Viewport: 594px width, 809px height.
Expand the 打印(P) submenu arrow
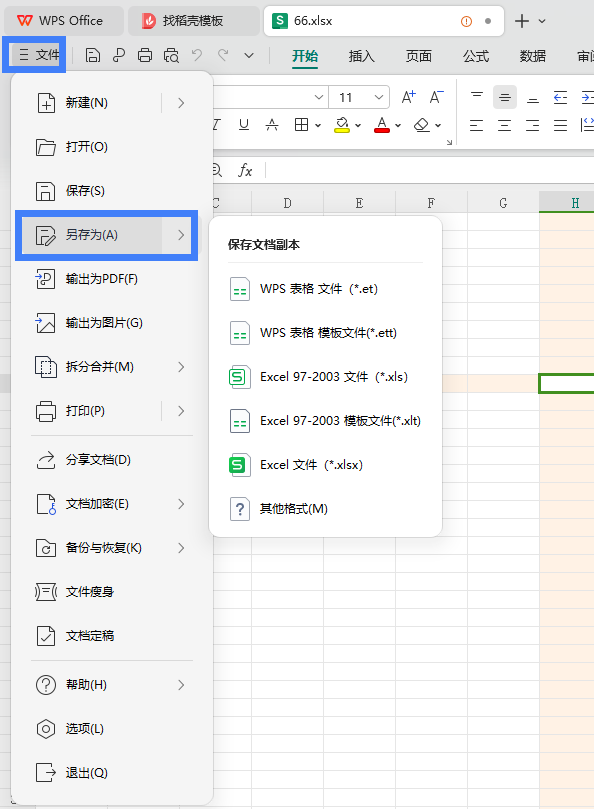click(x=181, y=411)
